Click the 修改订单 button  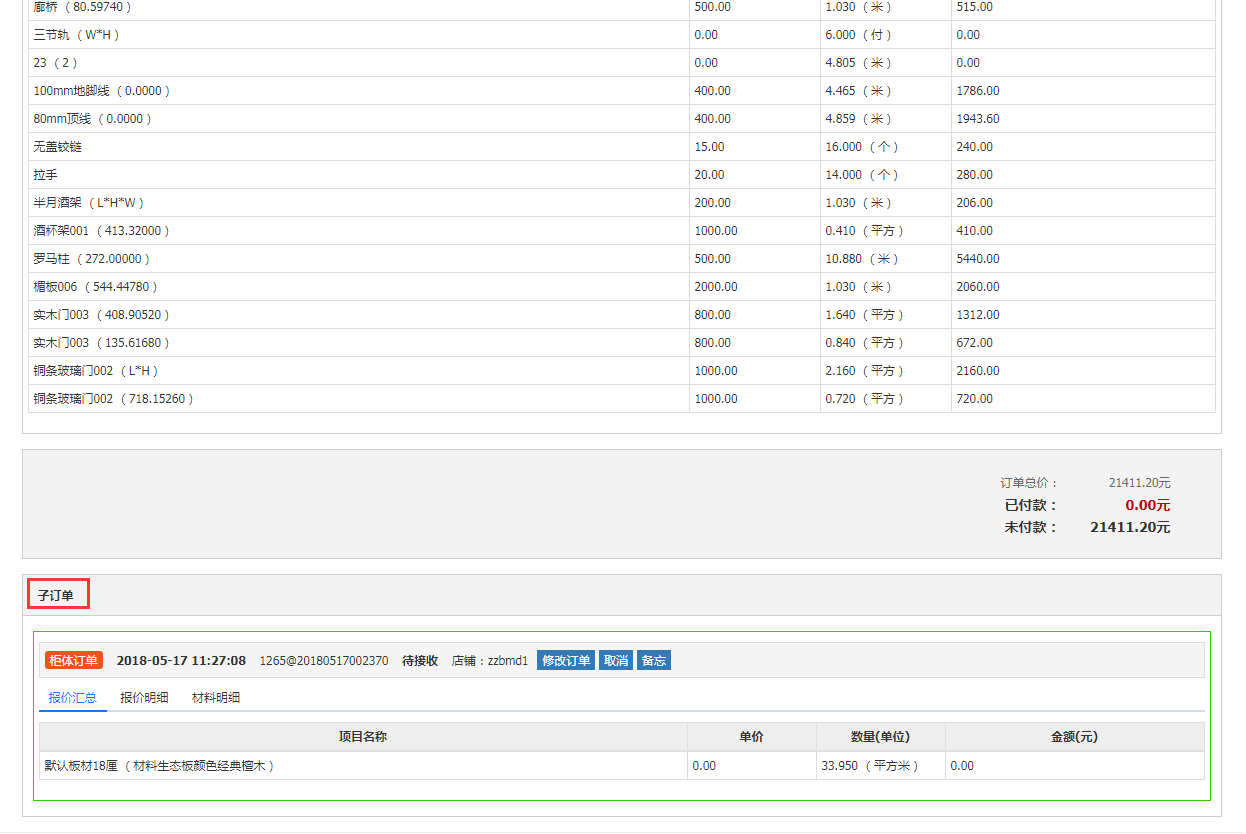566,660
